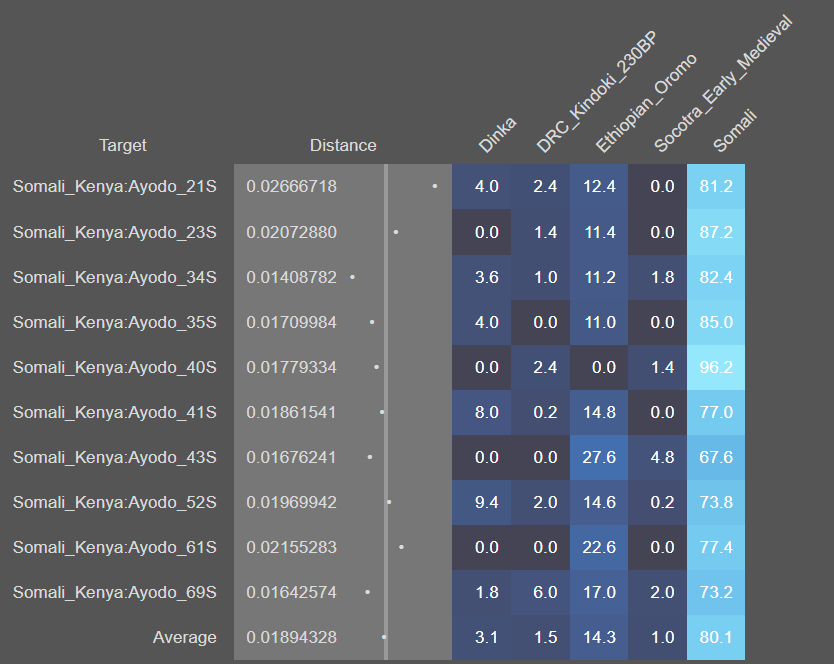Viewport: 834px width, 664px height.
Task: Click target Somali_Kenya:Ayodo_21S
Action: pyautogui.click(x=114, y=187)
